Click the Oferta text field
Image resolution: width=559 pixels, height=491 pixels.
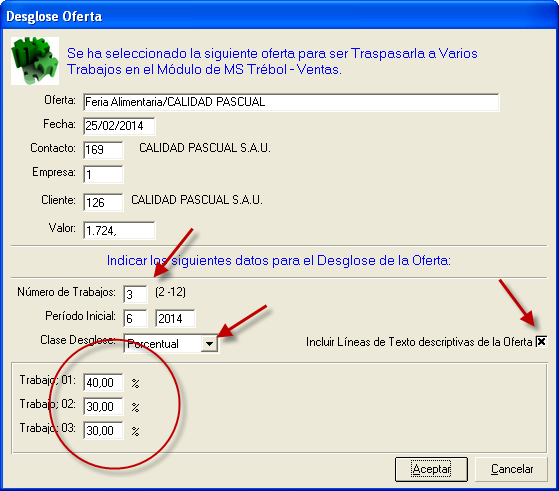291,102
